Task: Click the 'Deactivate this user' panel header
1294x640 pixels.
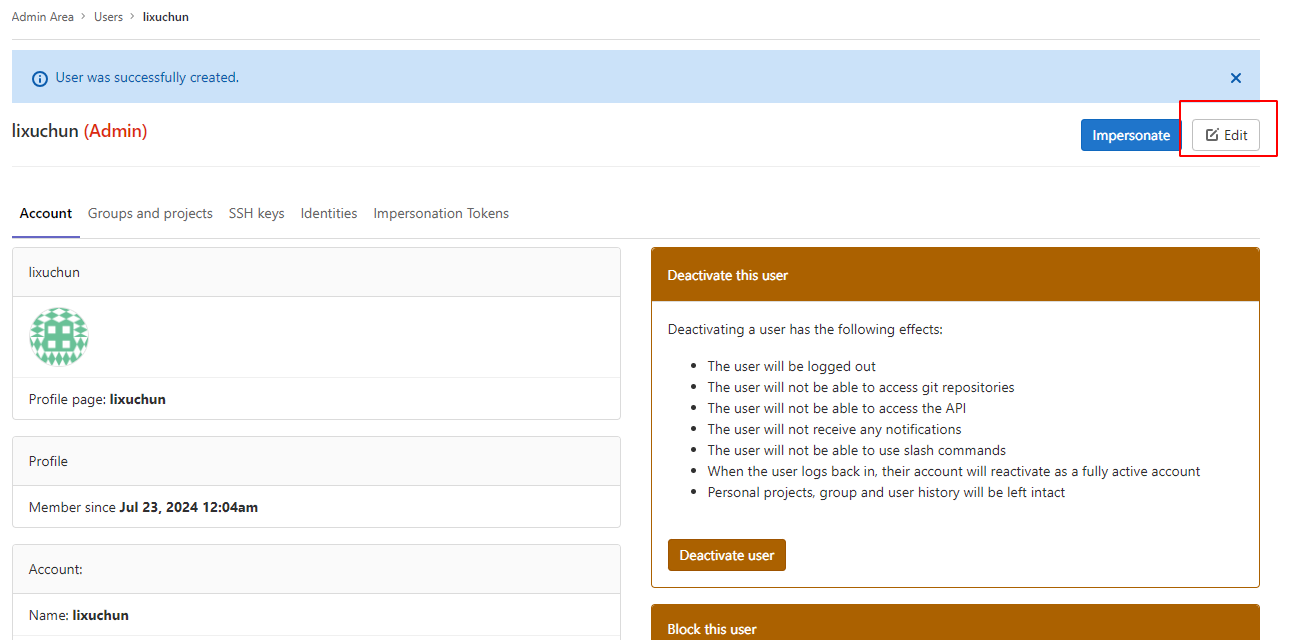Action: click(955, 275)
